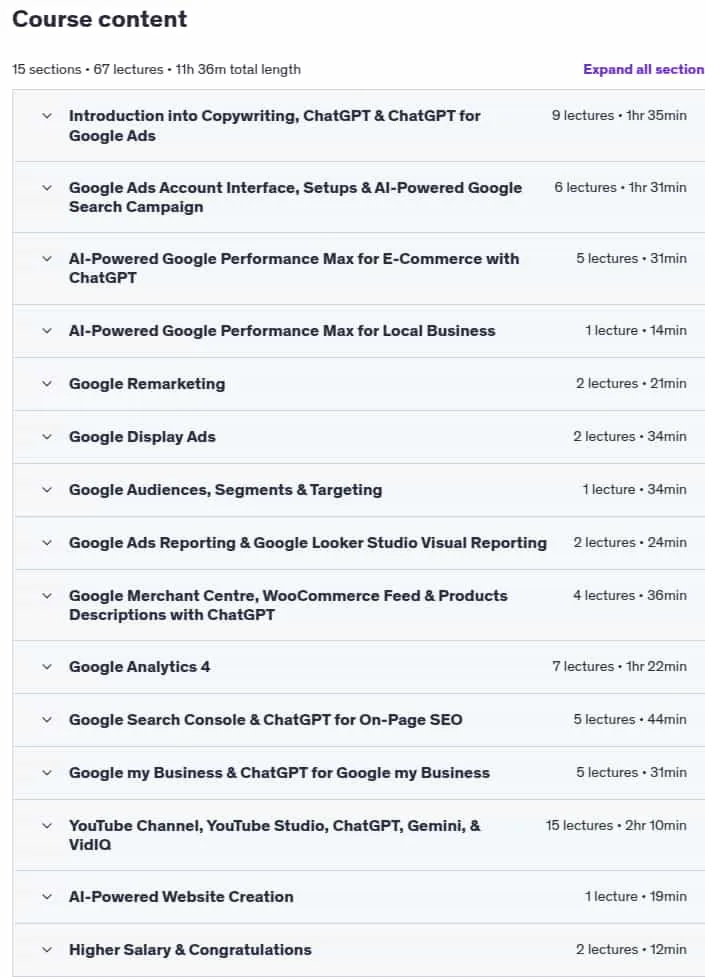The image size is (705, 977).
Task: Expand Google Search Console section chevron
Action: pyautogui.click(x=47, y=720)
